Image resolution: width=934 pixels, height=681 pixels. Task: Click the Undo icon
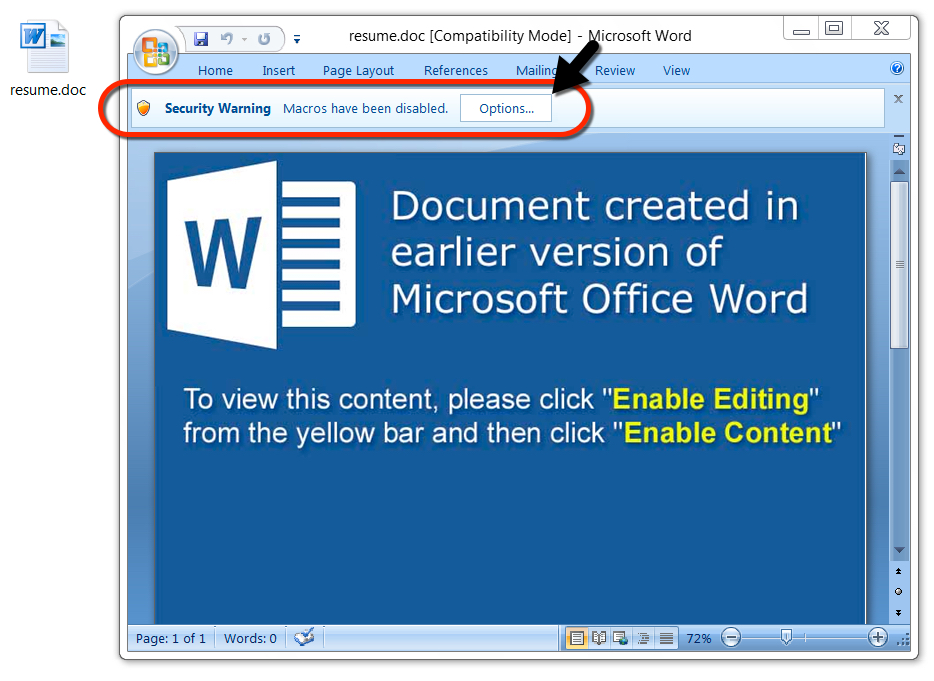tap(226, 39)
